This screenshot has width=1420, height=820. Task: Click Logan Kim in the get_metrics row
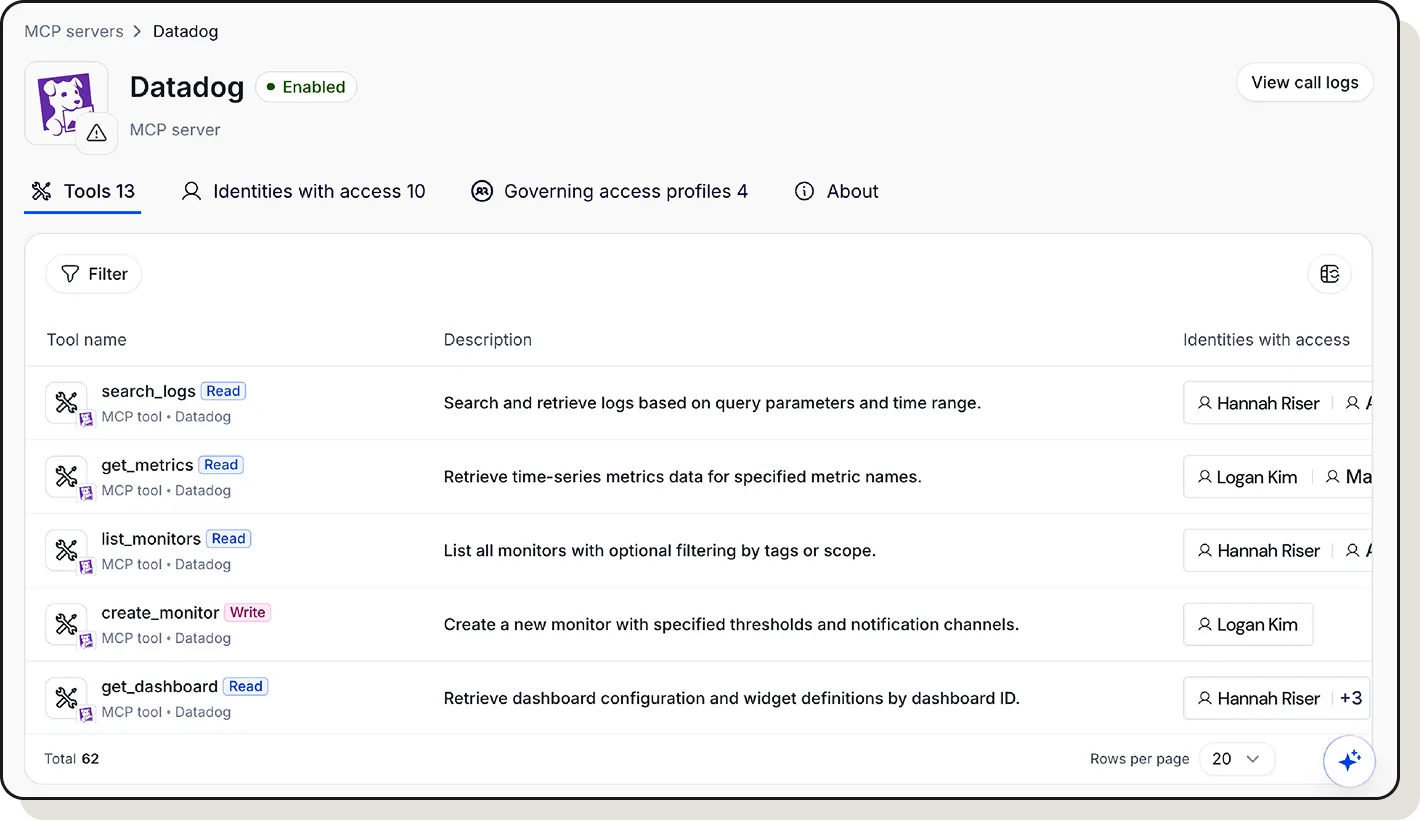pyautogui.click(x=1247, y=477)
